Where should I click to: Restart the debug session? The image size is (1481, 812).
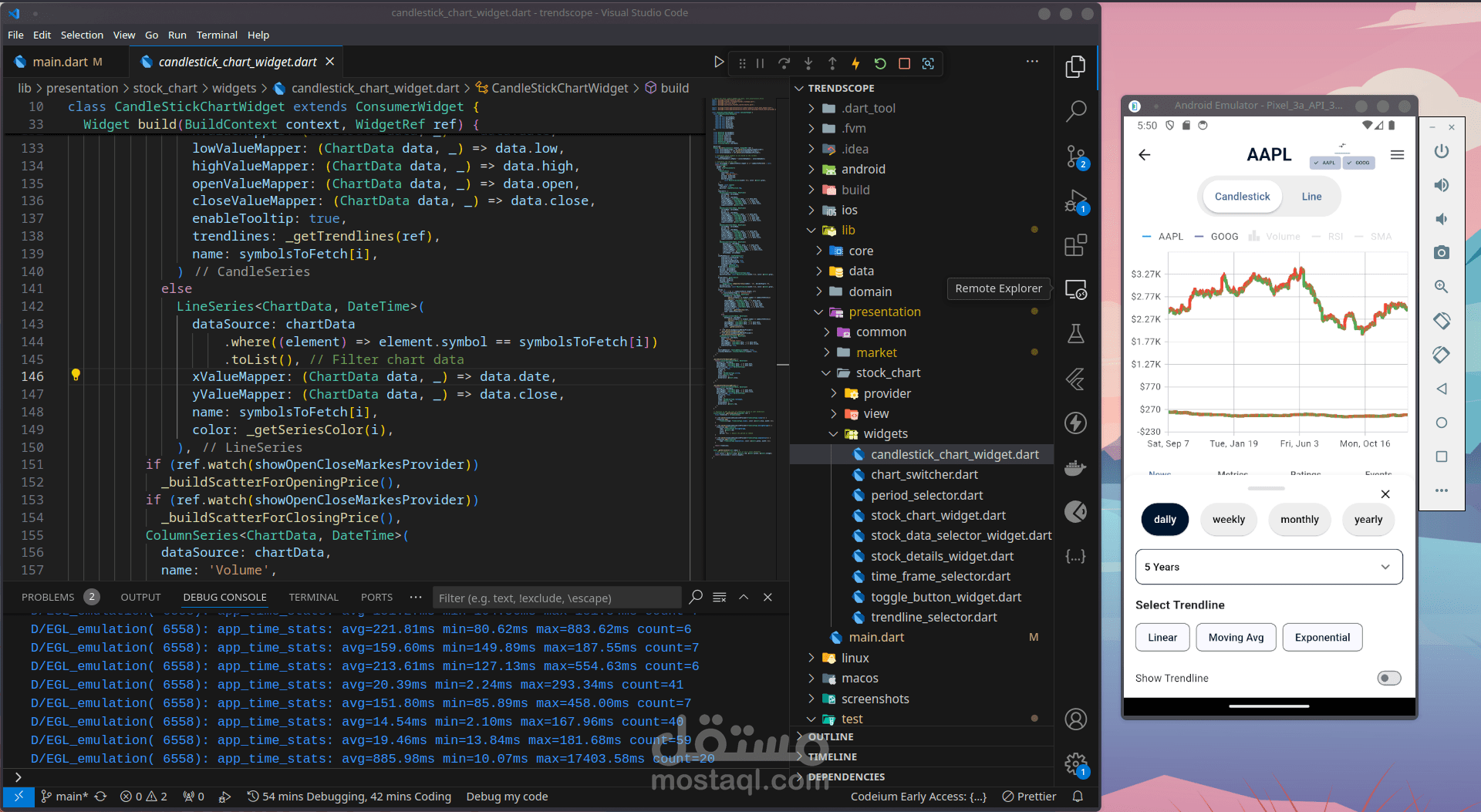click(880, 63)
